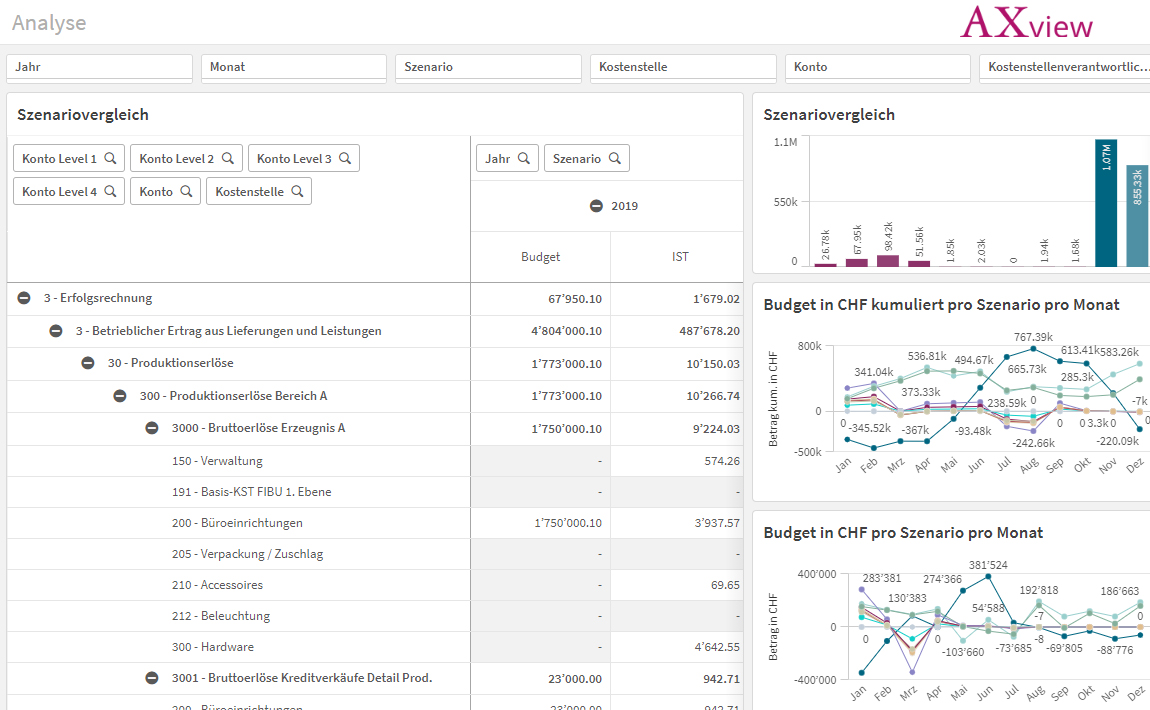
Task: Click search icon on Konto Level 1
Action: tap(110, 158)
